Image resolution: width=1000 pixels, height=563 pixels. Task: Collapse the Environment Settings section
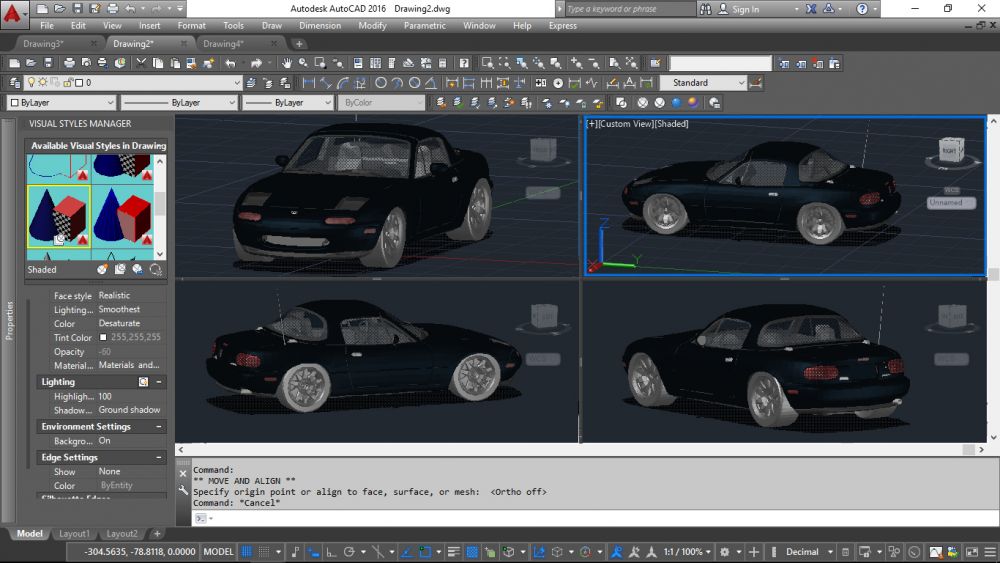[159, 427]
